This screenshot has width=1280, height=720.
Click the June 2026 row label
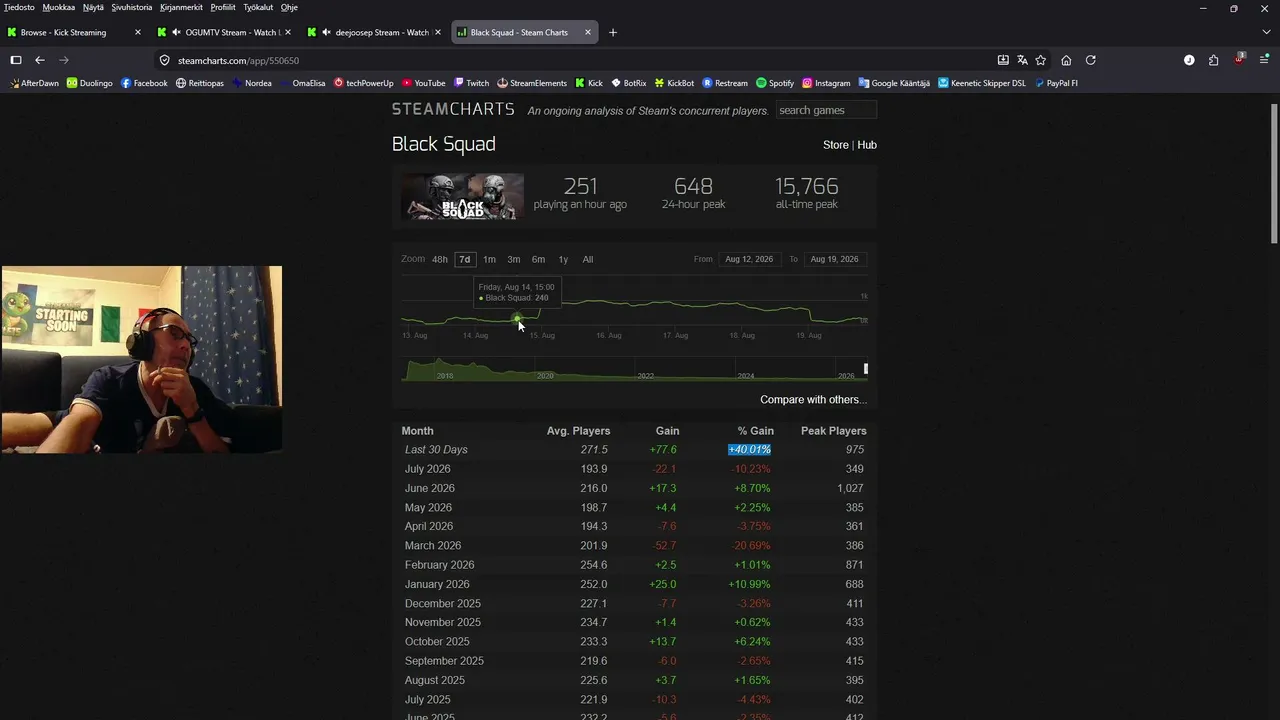[x=430, y=488]
